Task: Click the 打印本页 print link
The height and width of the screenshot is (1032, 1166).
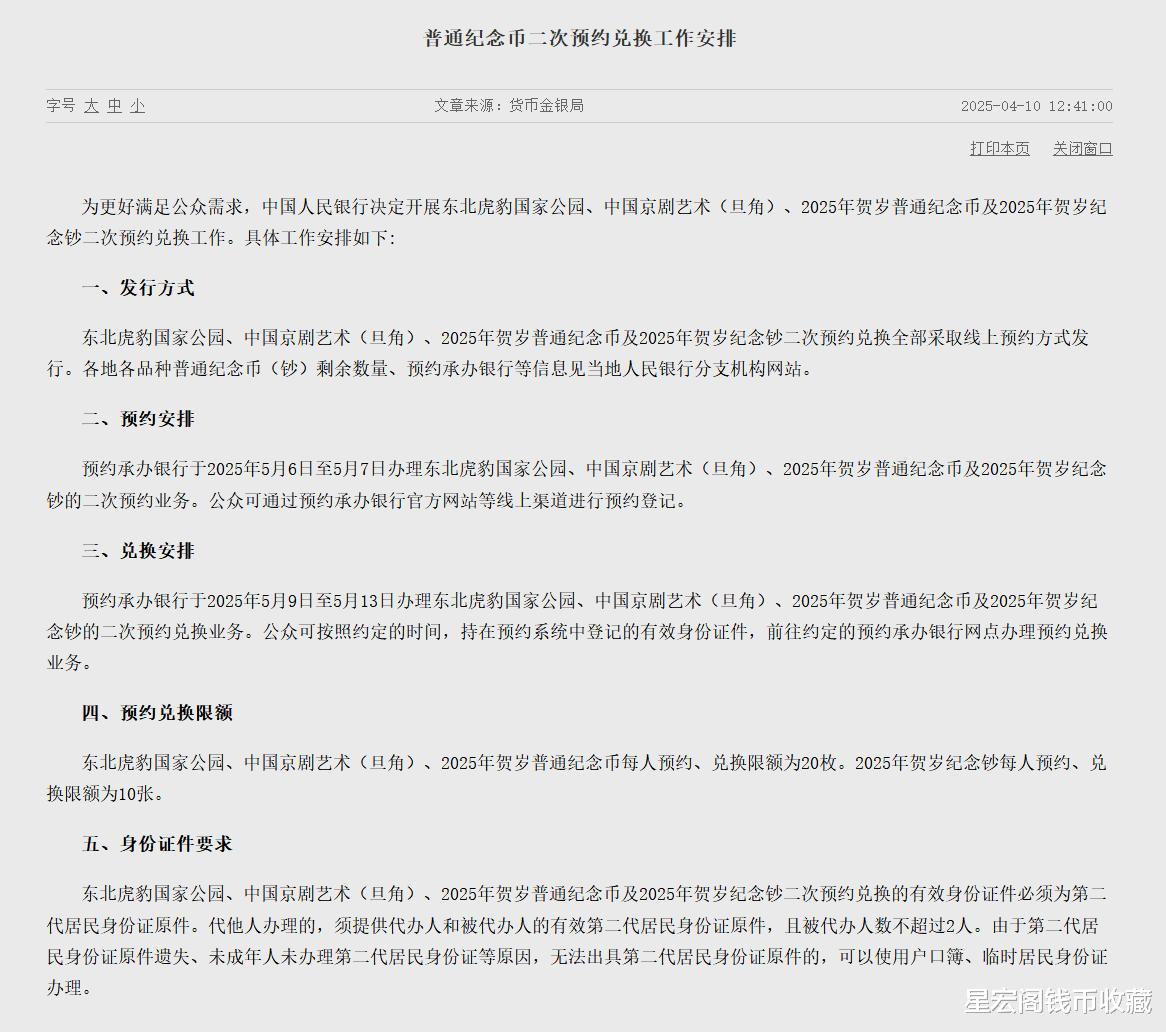Action: (999, 149)
